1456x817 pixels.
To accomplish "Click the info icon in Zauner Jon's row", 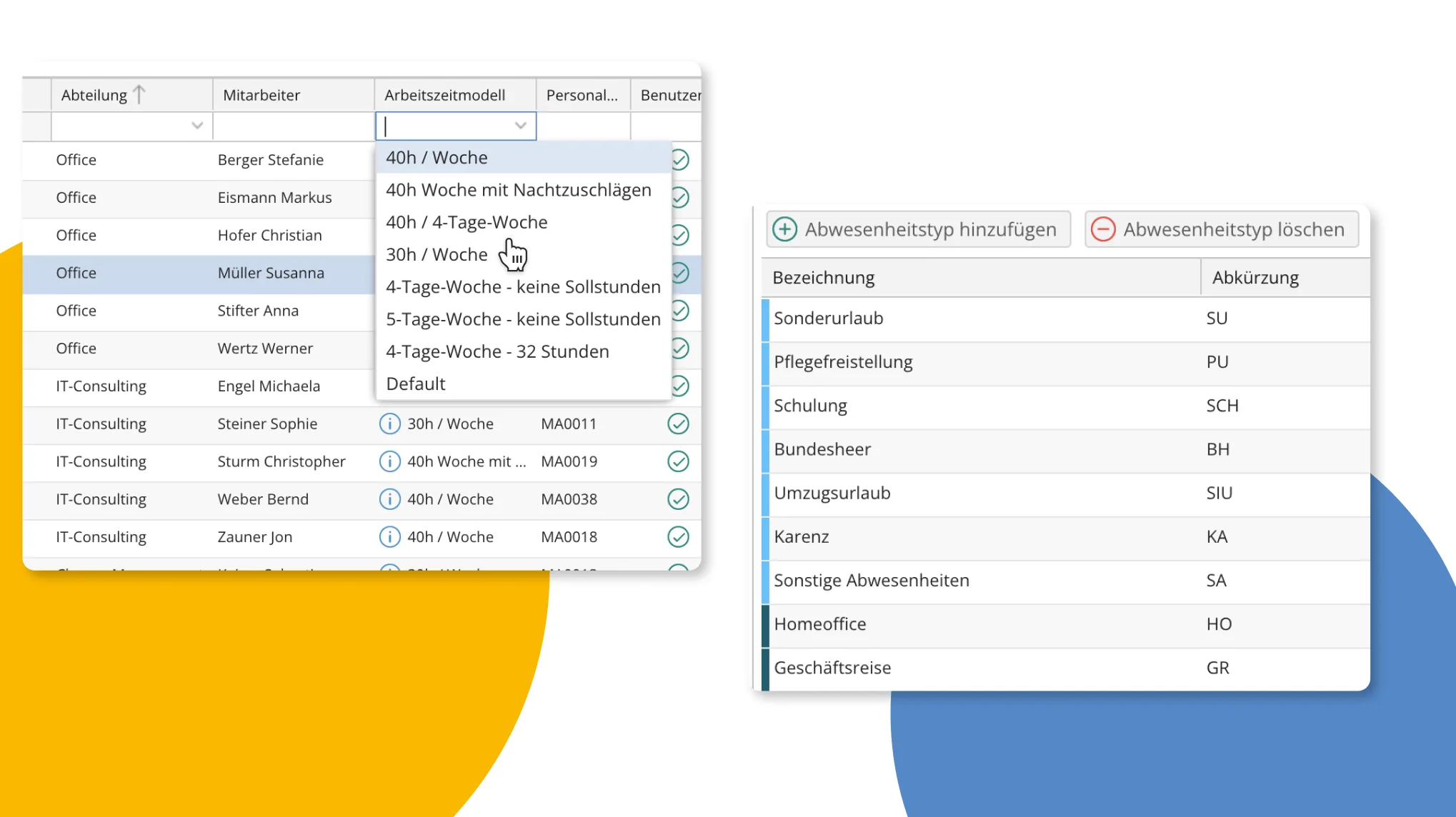I will coord(389,537).
